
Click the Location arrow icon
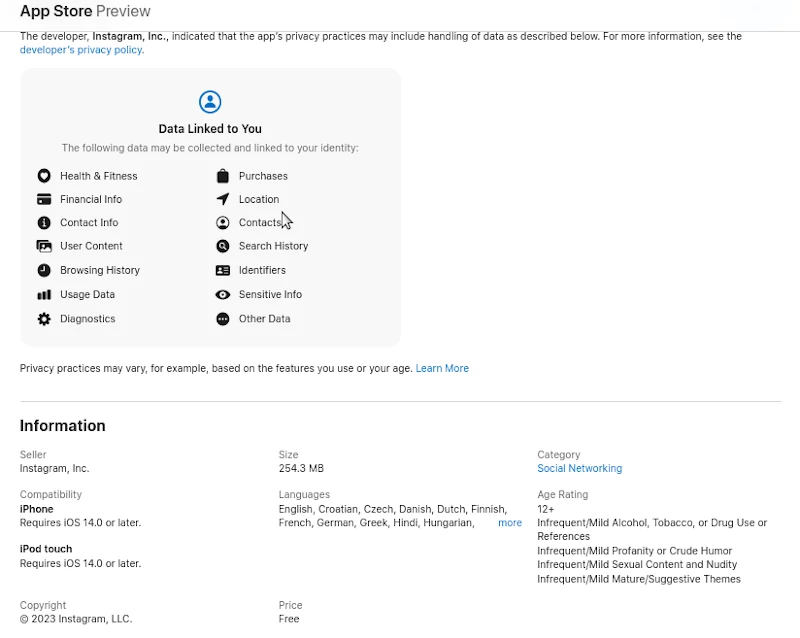pos(222,199)
